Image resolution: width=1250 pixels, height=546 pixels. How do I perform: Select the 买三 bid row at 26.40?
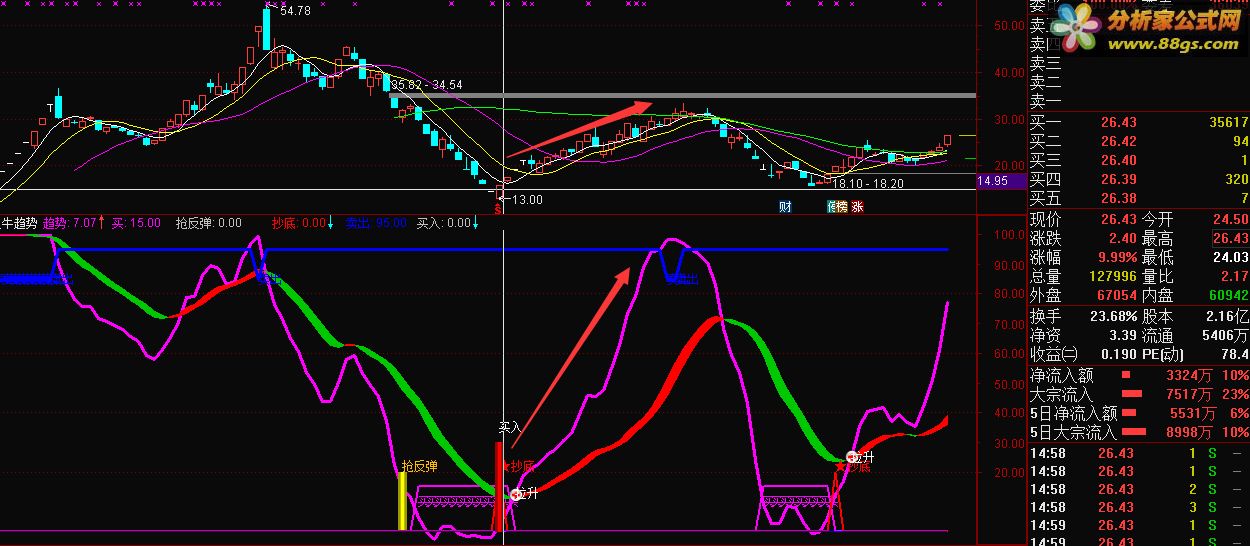tap(1139, 160)
